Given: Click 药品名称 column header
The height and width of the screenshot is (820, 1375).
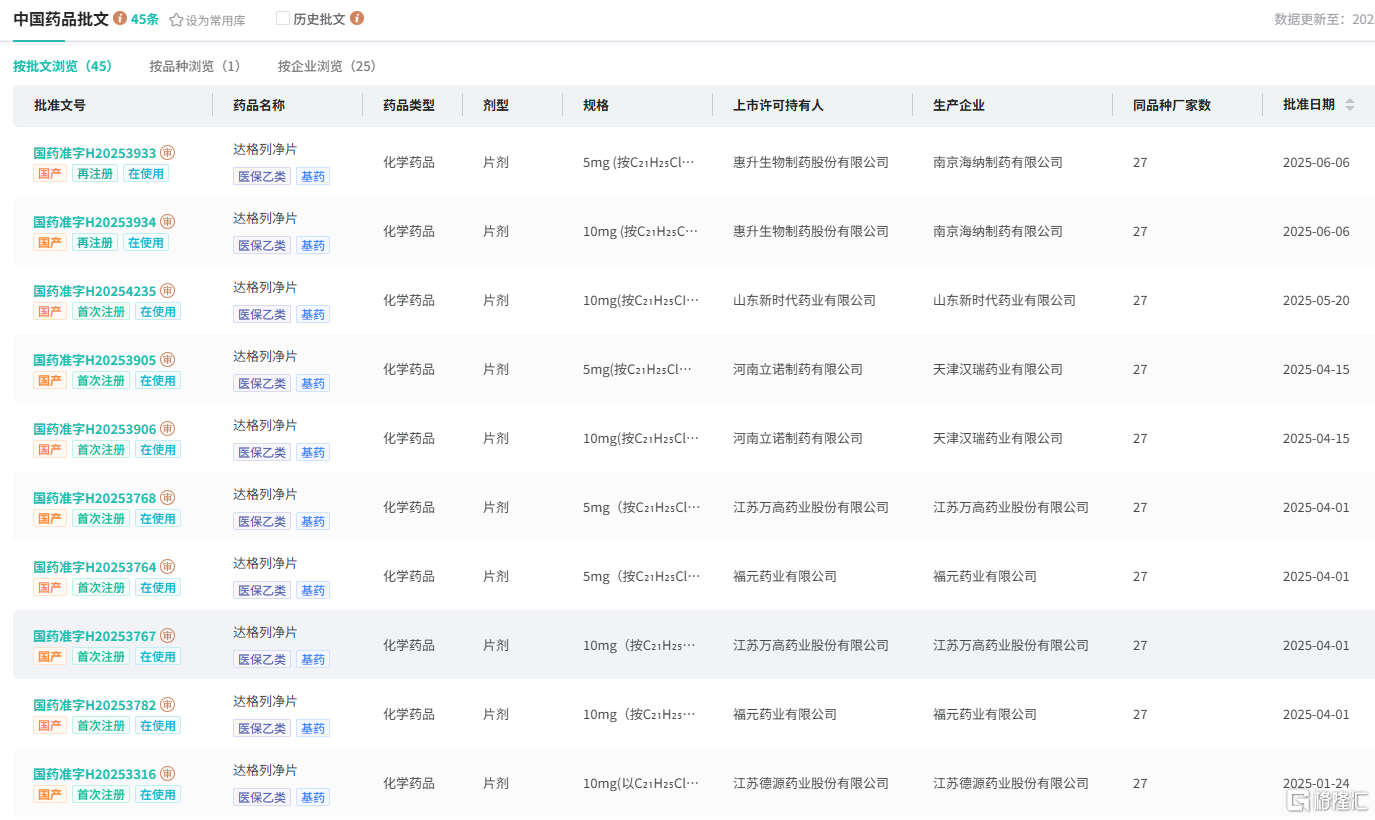Looking at the screenshot, I should tap(259, 105).
